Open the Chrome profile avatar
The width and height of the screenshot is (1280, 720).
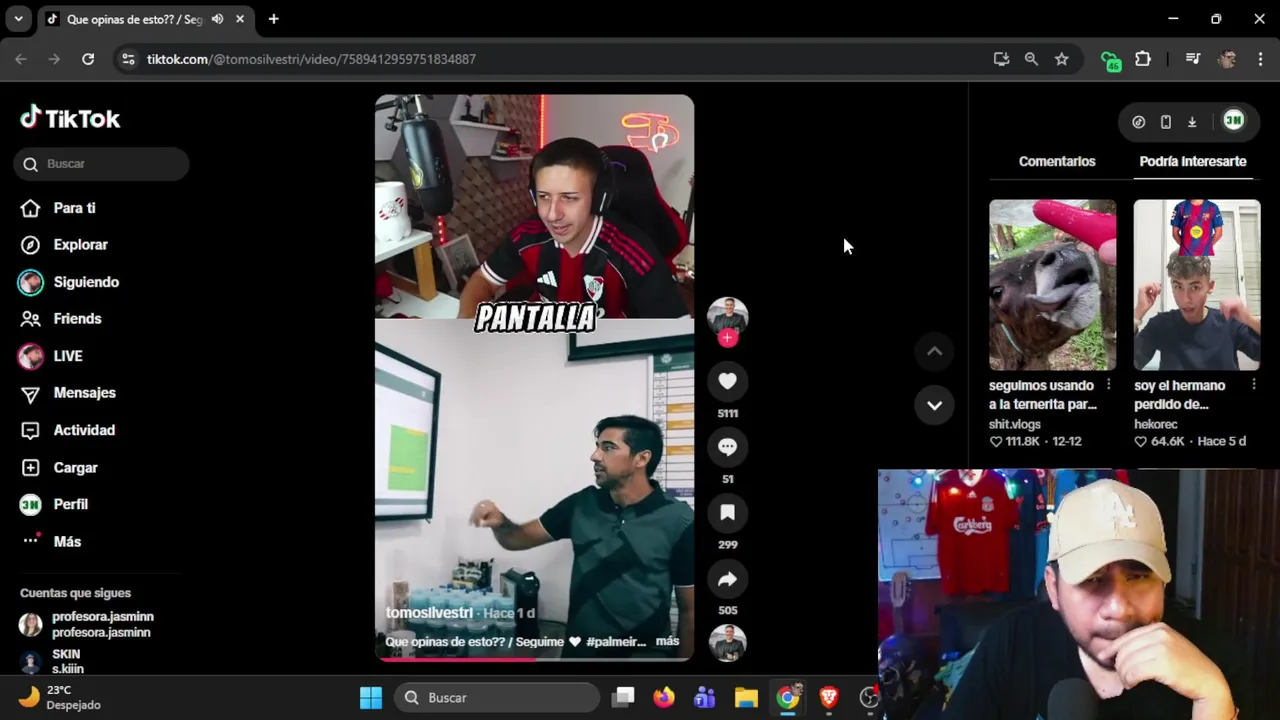(x=1227, y=59)
